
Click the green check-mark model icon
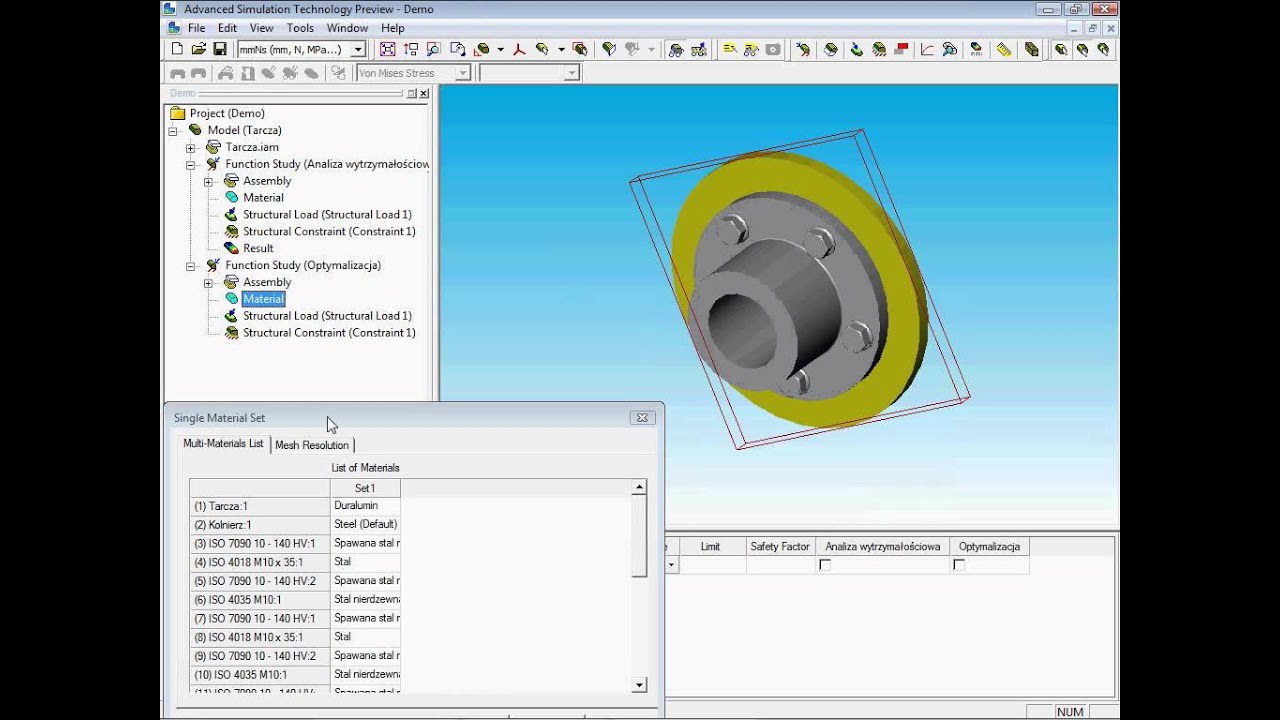pyautogui.click(x=609, y=49)
